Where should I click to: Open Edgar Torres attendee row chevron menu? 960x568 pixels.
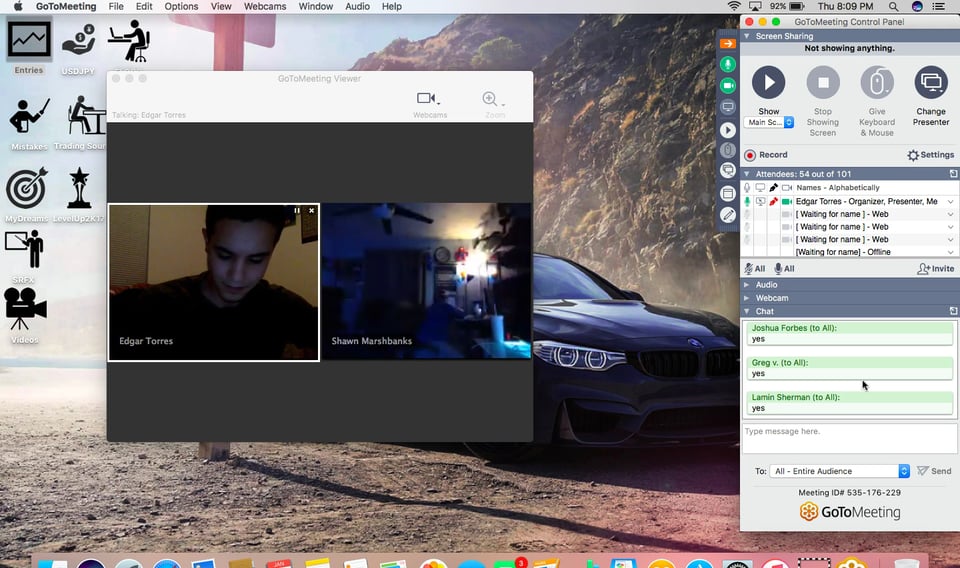[950, 201]
